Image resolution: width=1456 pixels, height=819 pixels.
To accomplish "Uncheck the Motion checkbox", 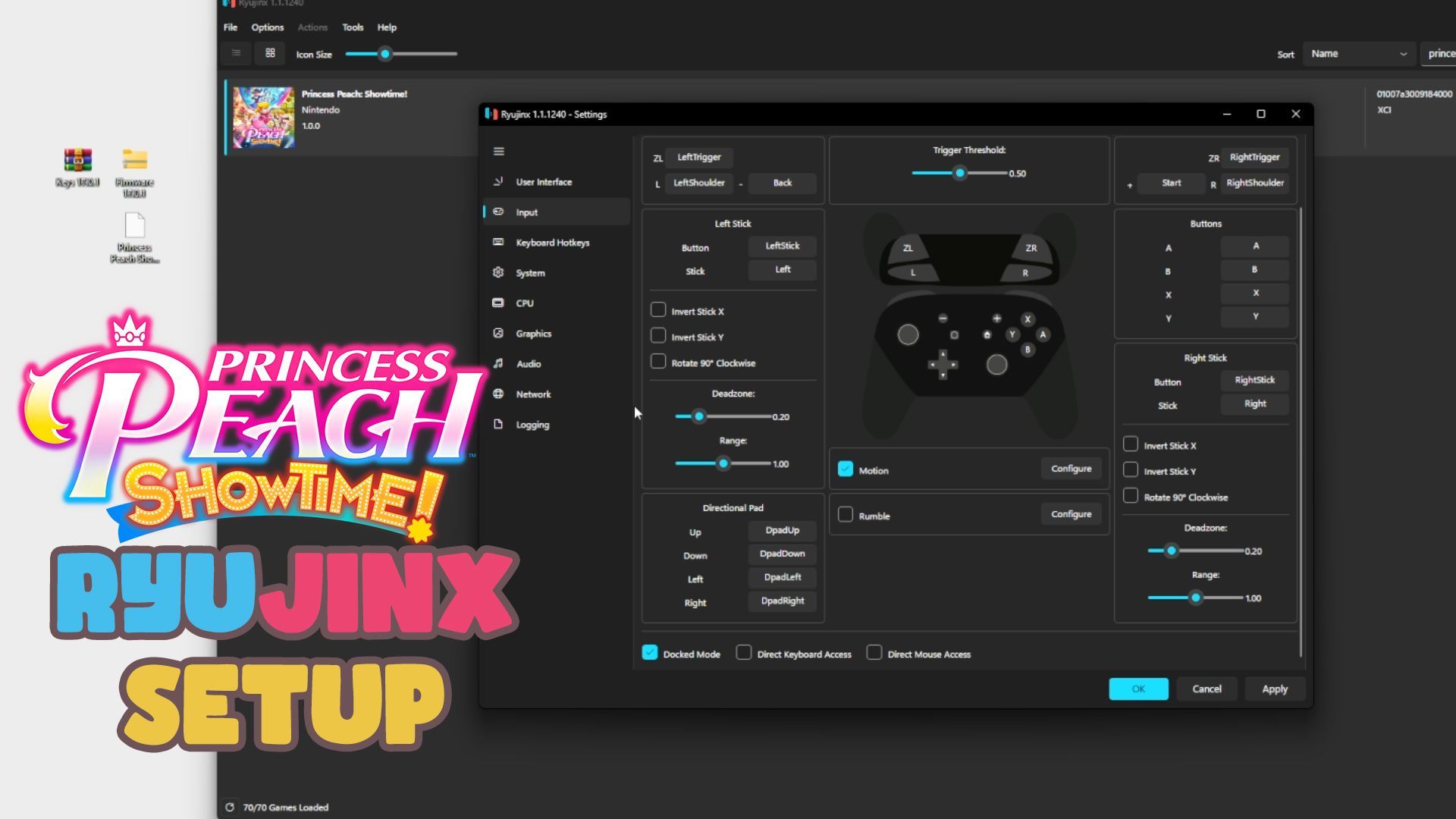I will pos(846,469).
